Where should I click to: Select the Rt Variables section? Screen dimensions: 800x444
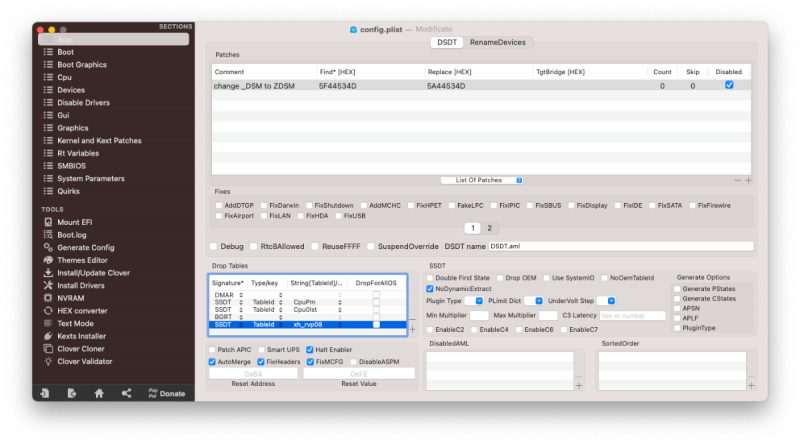pos(78,153)
